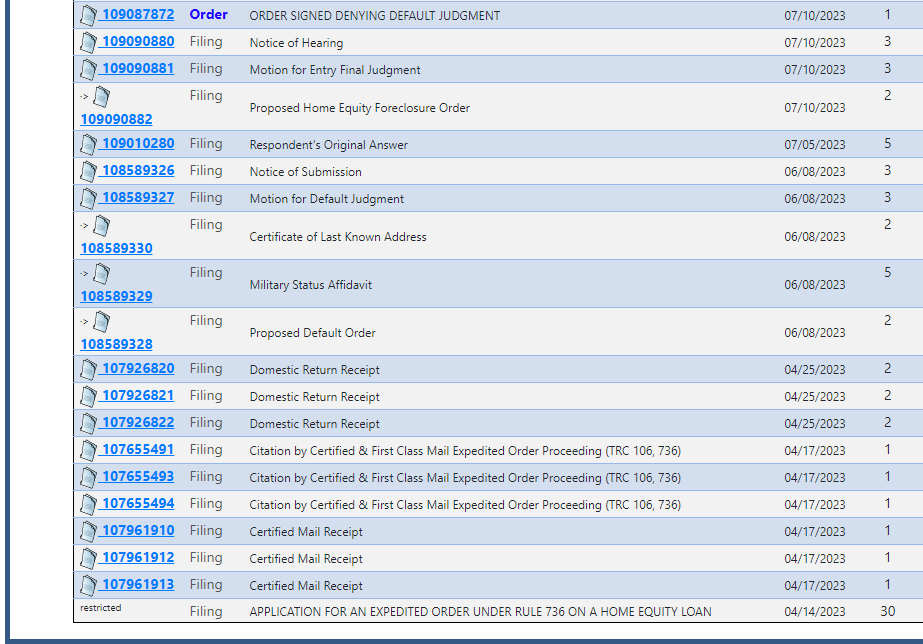Follow the 107926820 number link
The image size is (923, 644).
[x=138, y=369]
